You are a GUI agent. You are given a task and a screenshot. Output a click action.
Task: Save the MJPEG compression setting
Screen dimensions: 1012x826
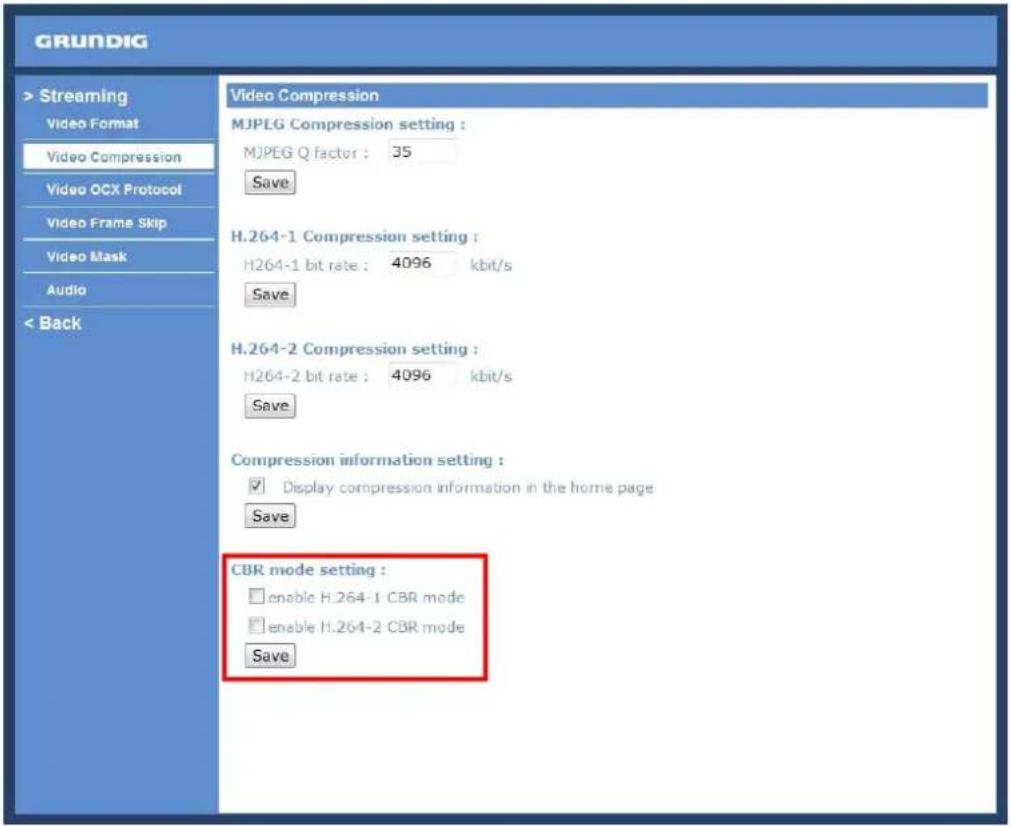click(270, 183)
